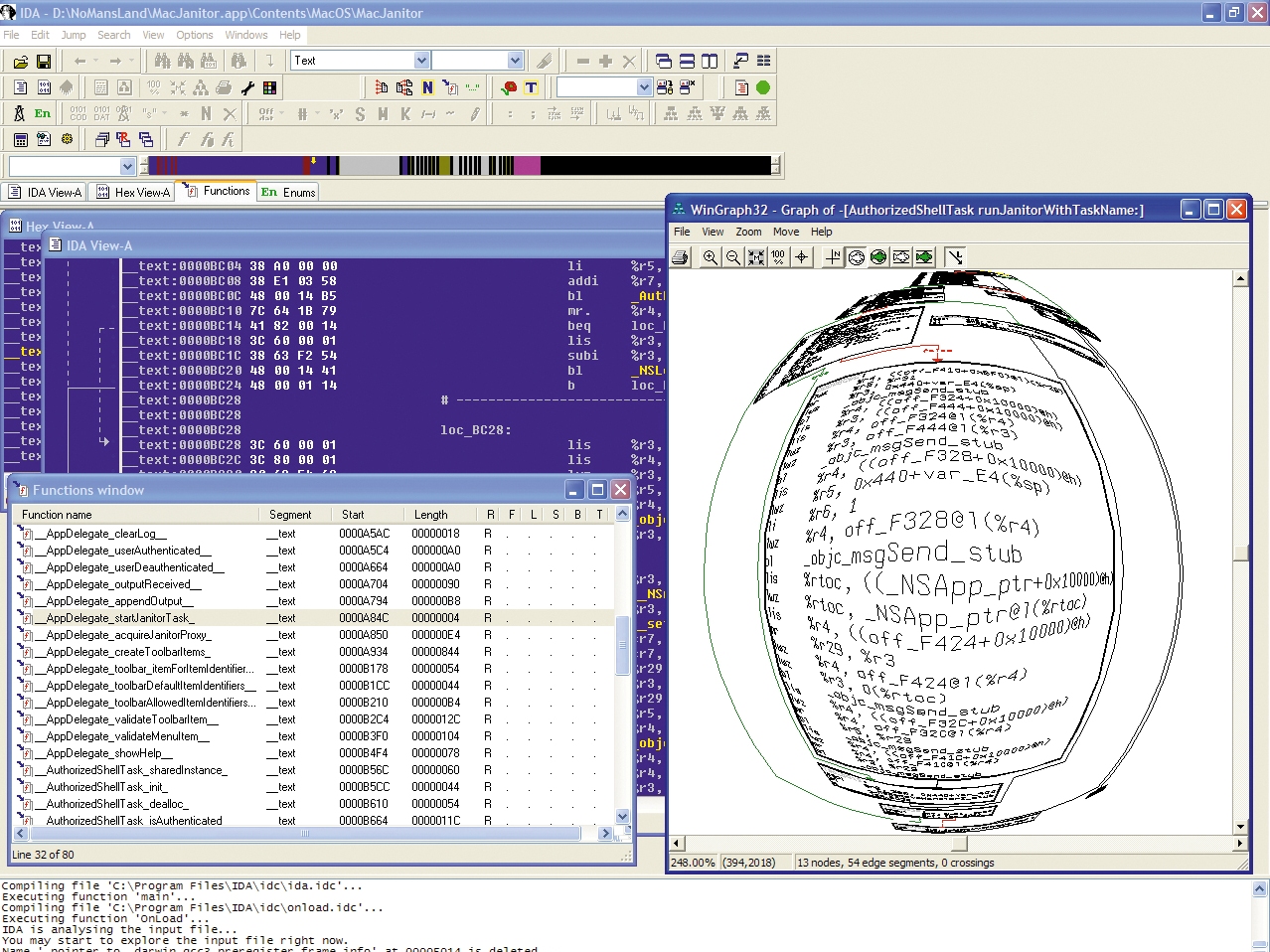Click the Save floppy disk icon

(44, 62)
